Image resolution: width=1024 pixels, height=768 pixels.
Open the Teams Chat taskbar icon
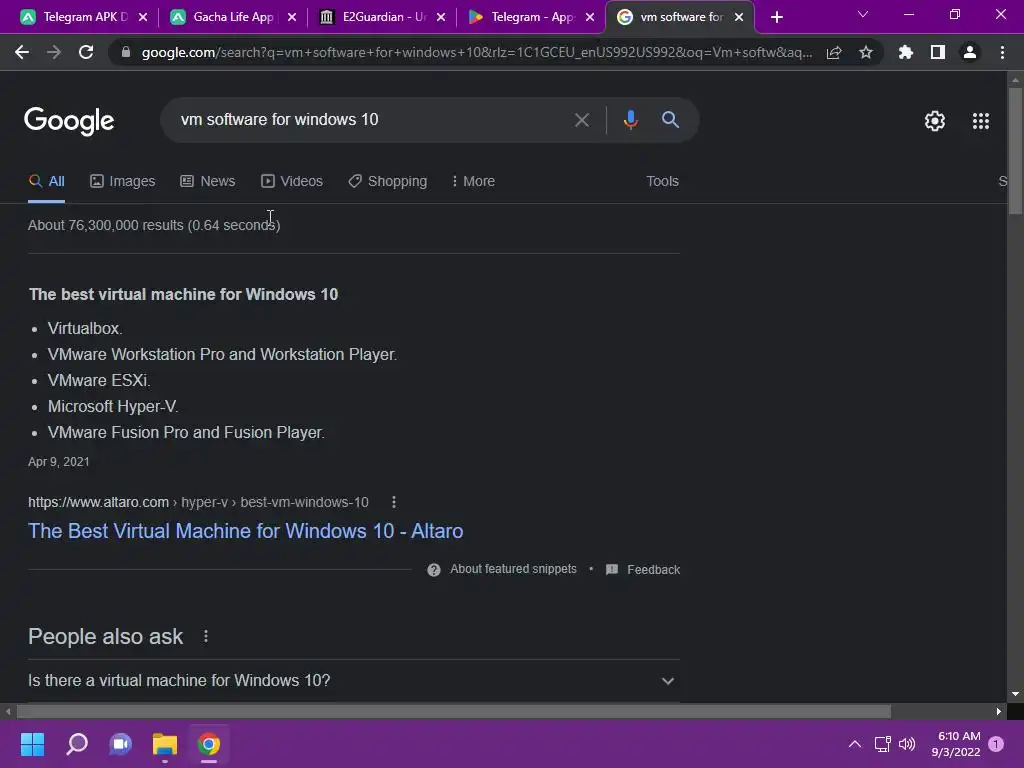tap(121, 744)
